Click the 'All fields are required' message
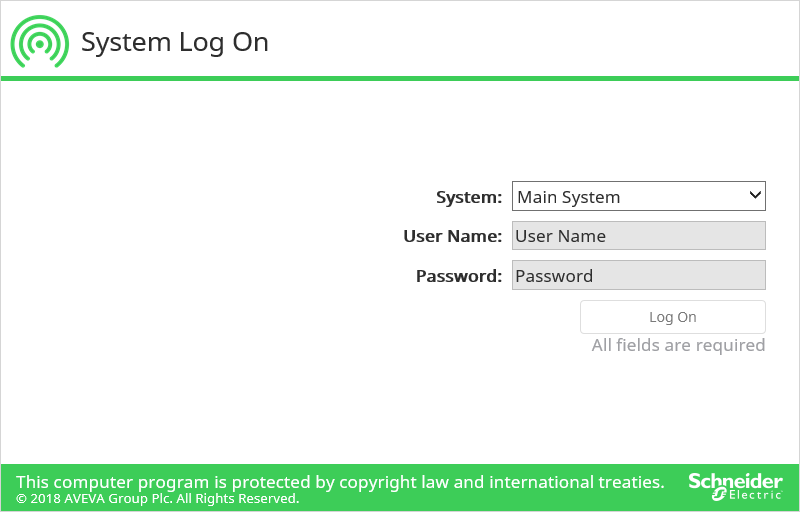The width and height of the screenshot is (800, 512). pyautogui.click(x=678, y=345)
